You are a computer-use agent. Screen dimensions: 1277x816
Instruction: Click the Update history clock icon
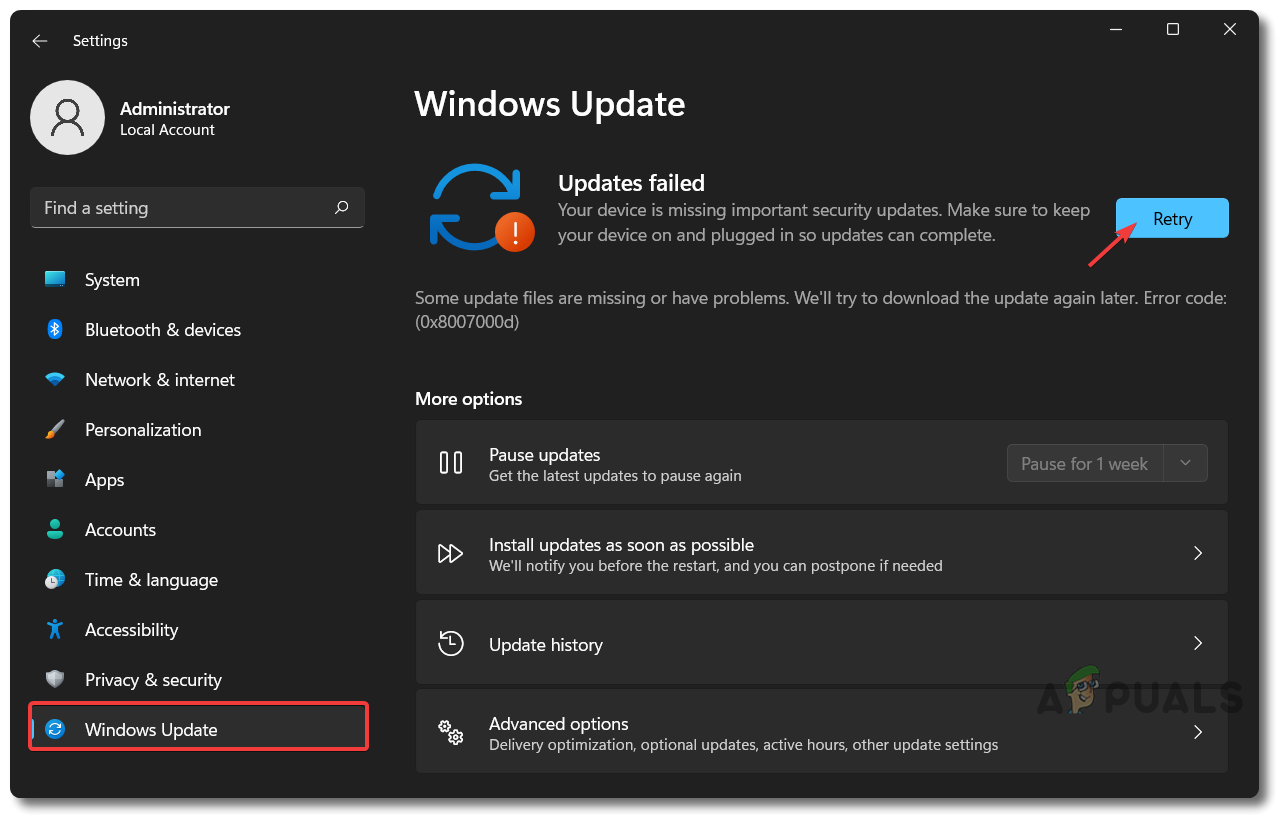point(451,643)
